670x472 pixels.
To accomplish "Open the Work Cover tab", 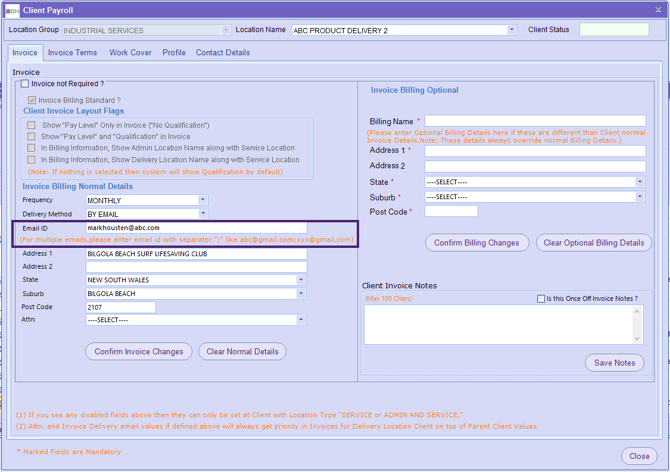I will (130, 53).
